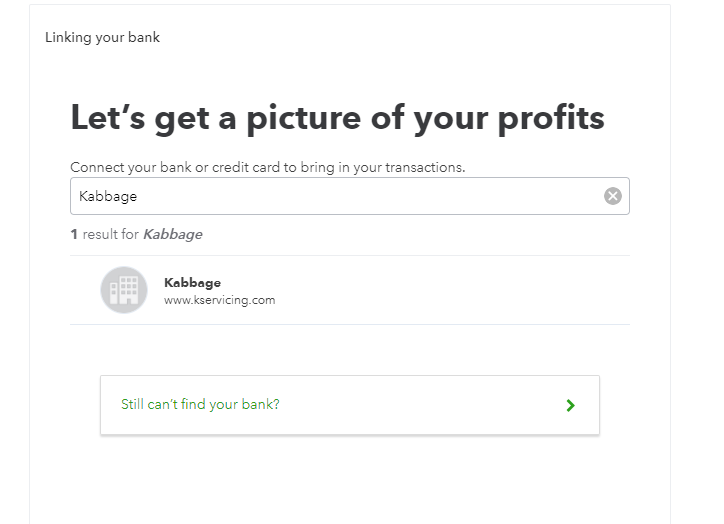Click the Kabbage building logo icon
Image resolution: width=724 pixels, height=524 pixels.
[x=124, y=290]
